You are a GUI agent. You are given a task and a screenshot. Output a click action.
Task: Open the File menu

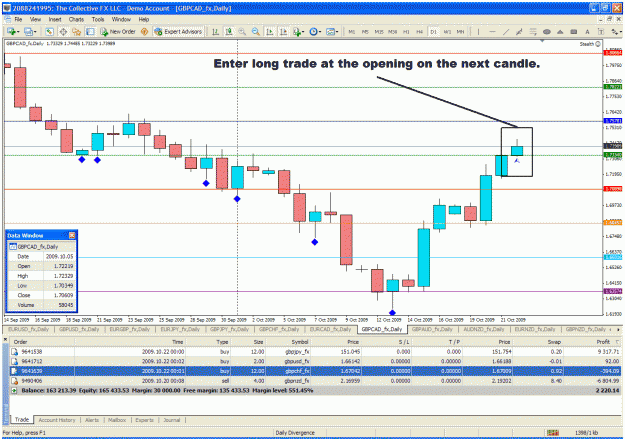(18, 19)
